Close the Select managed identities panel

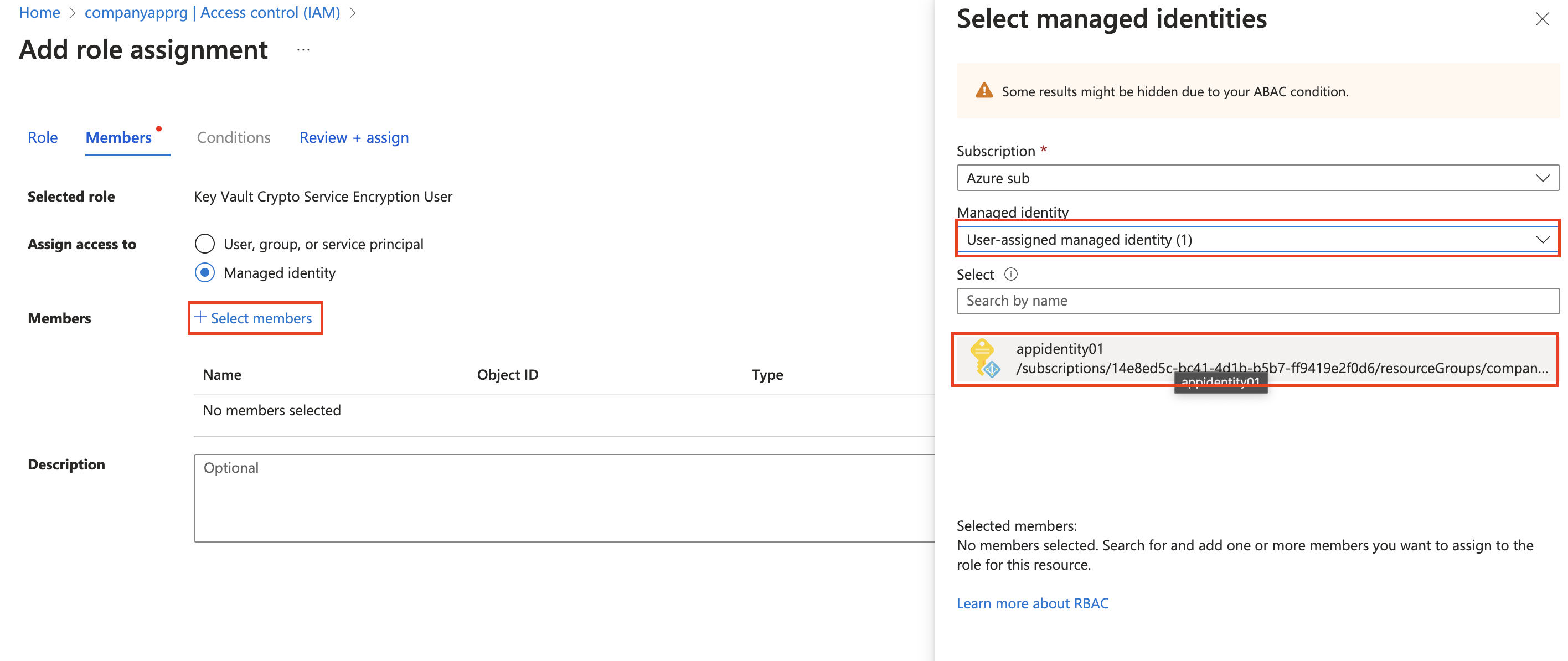1541,19
